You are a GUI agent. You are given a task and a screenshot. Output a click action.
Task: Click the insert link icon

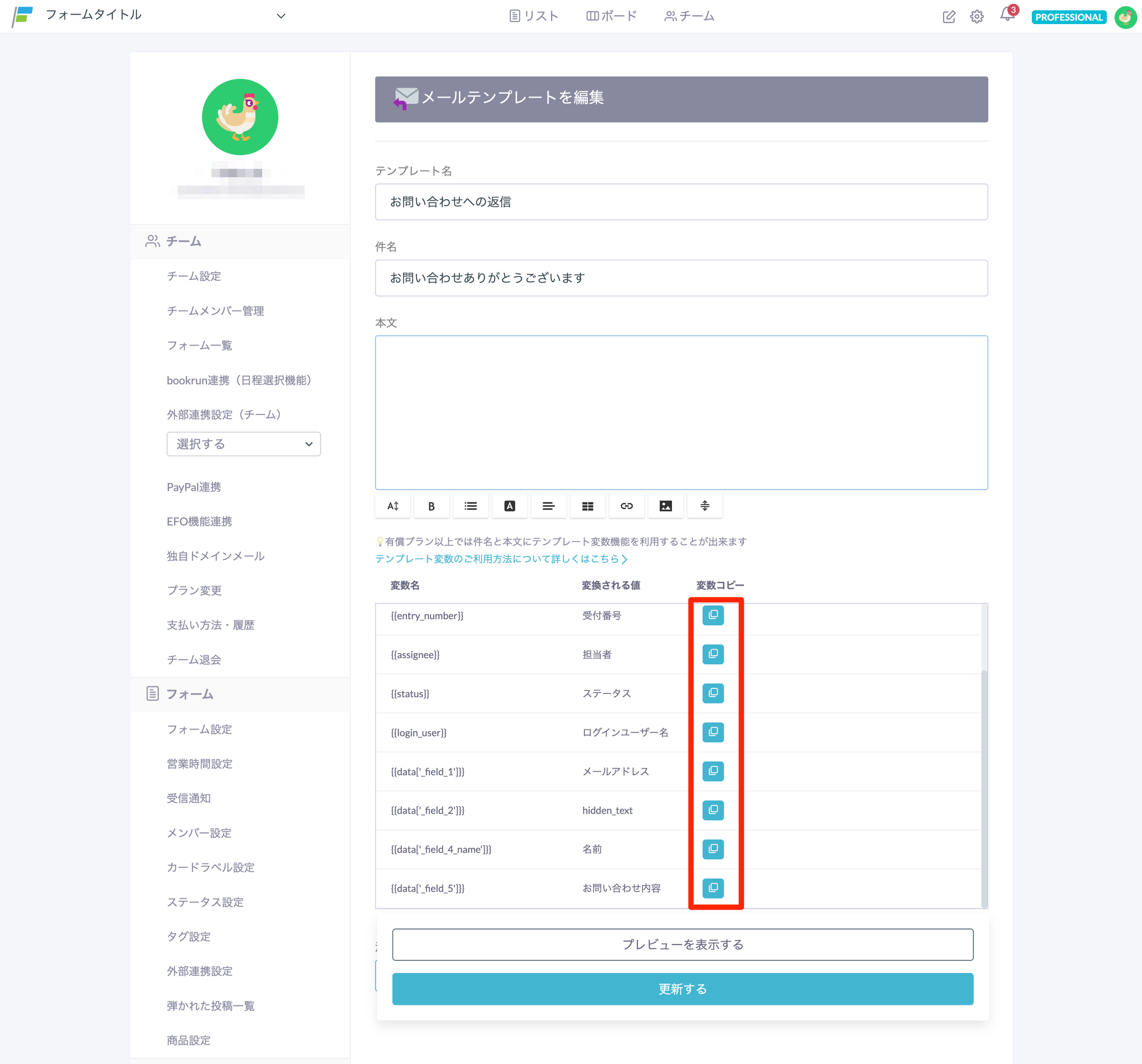626,506
